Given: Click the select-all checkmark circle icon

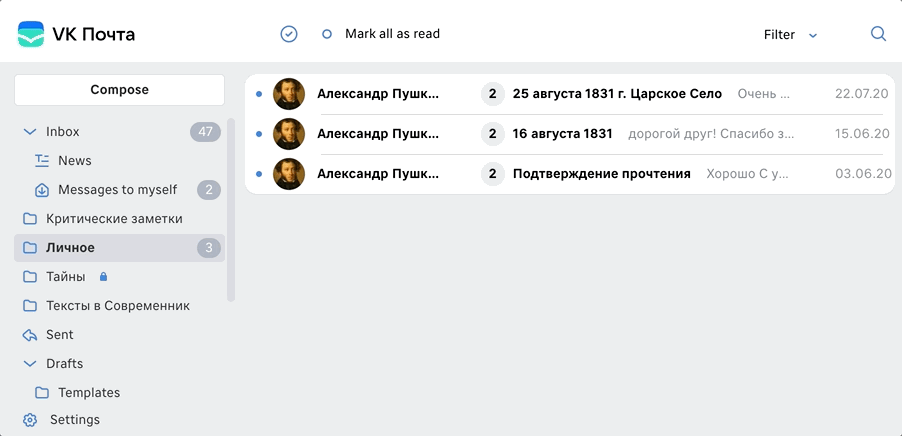Looking at the screenshot, I should click(x=289, y=34).
